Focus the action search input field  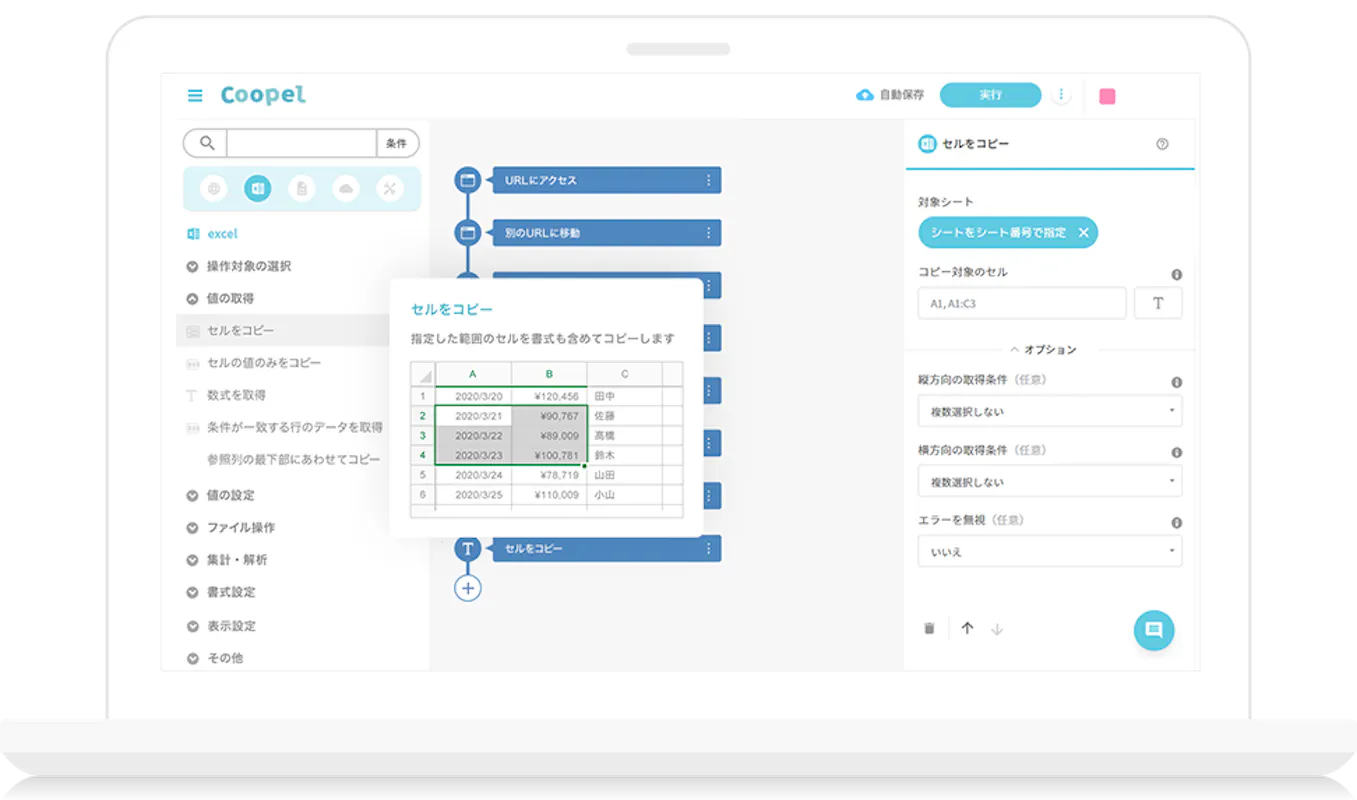[301, 143]
